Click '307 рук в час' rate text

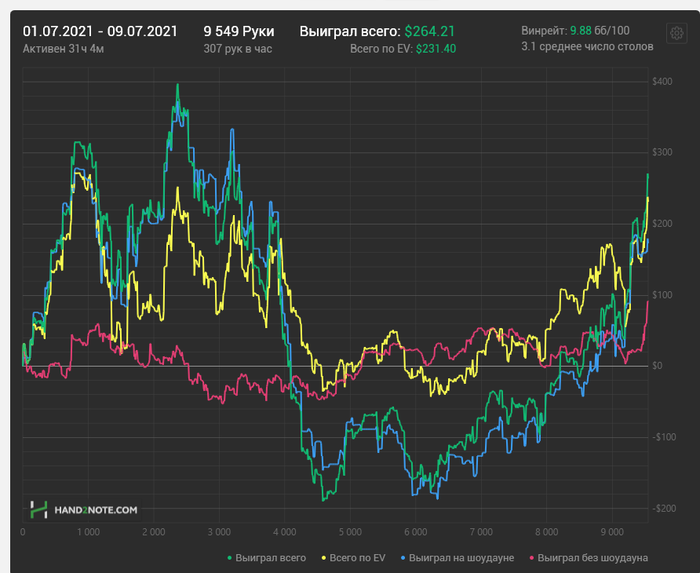coord(238,49)
